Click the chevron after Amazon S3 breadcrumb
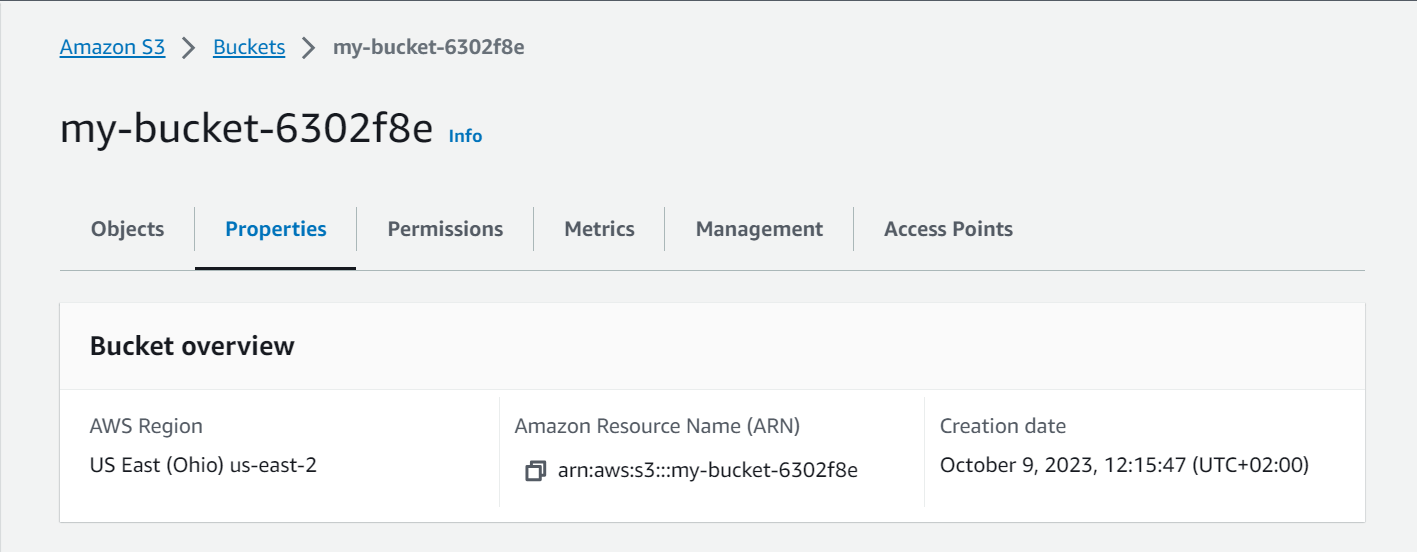The height and width of the screenshot is (552, 1417). 189,47
